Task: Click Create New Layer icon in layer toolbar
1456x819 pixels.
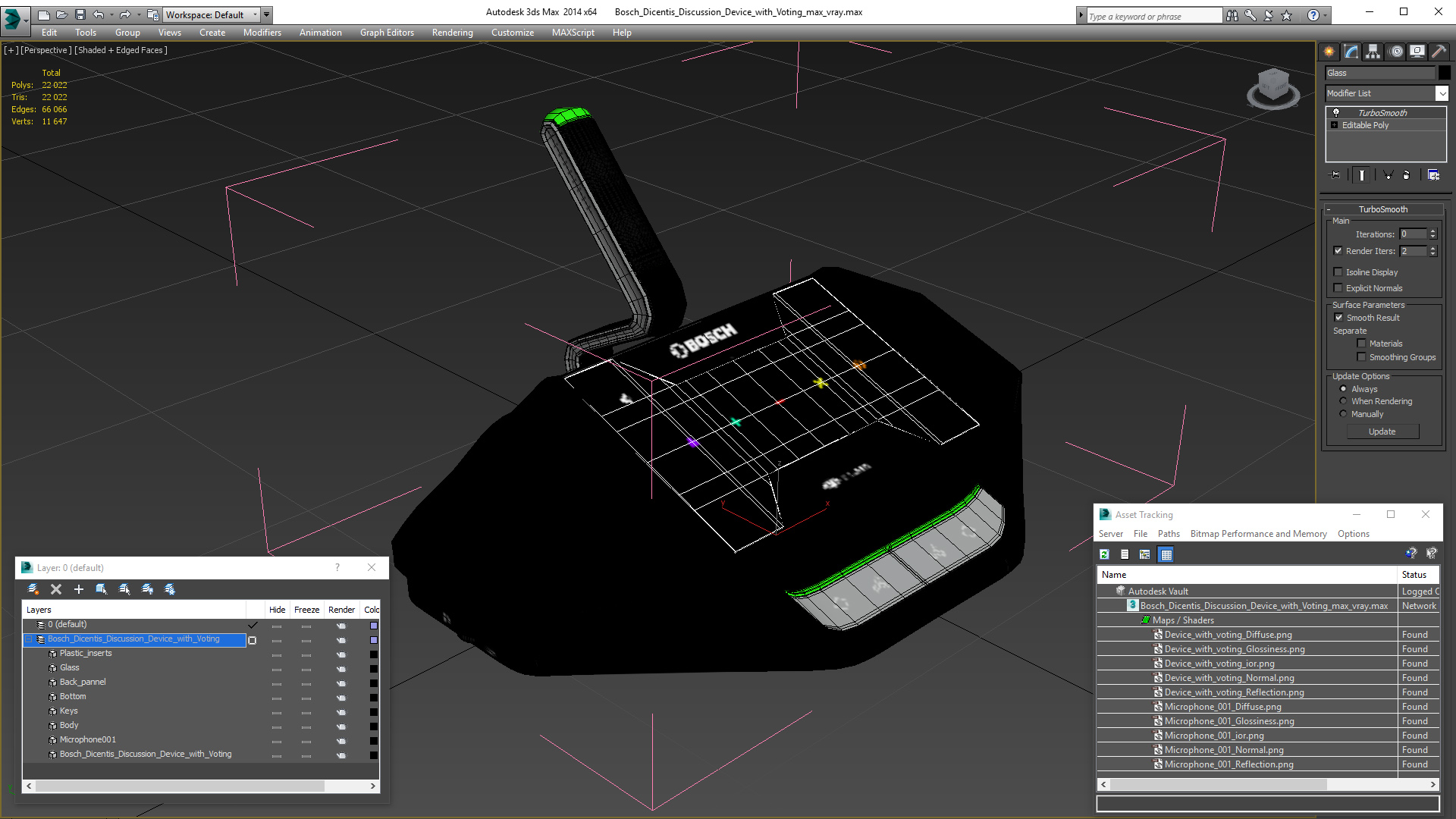Action: 33,589
